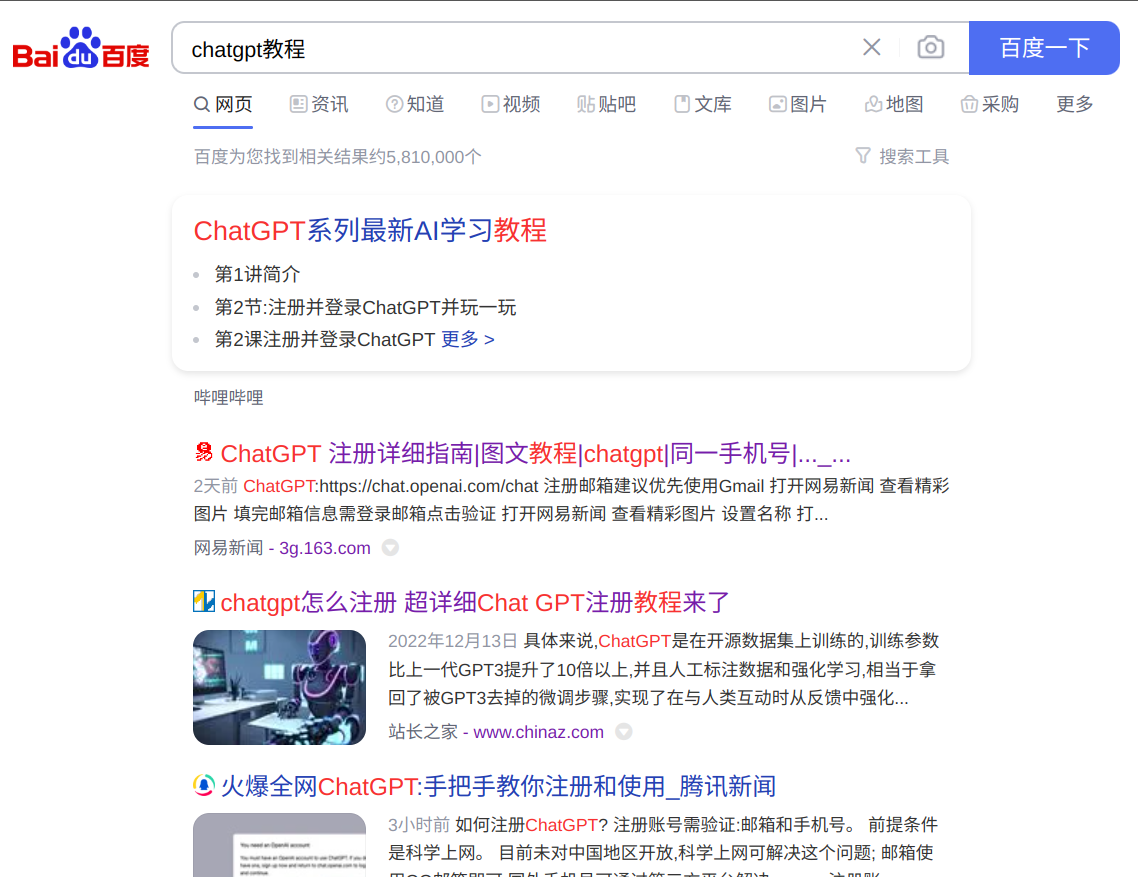Viewport: 1138px width, 877px height.
Task: Open 搜索工具 filter options
Action: coord(902,157)
